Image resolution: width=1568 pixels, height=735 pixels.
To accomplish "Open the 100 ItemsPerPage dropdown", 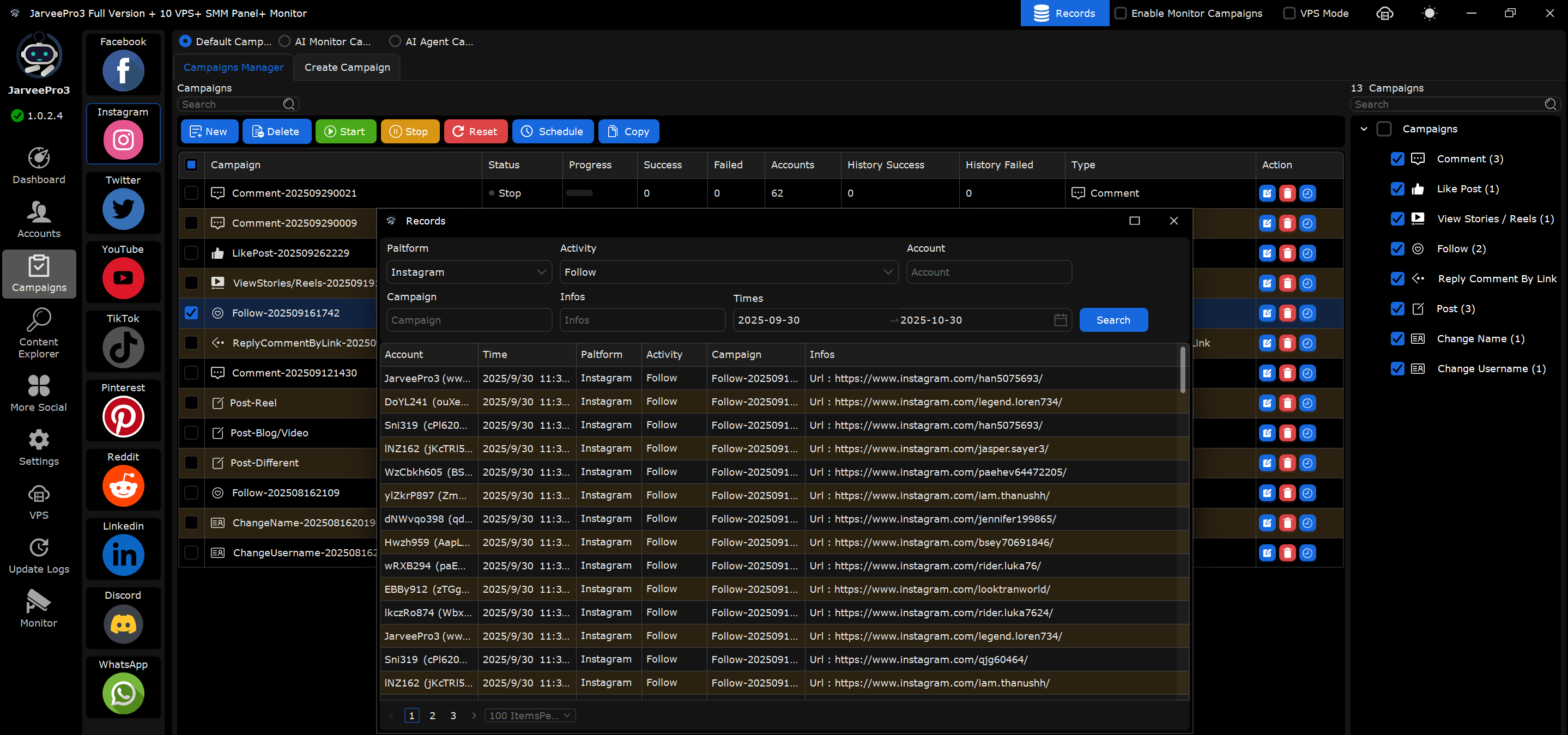I will 530,715.
